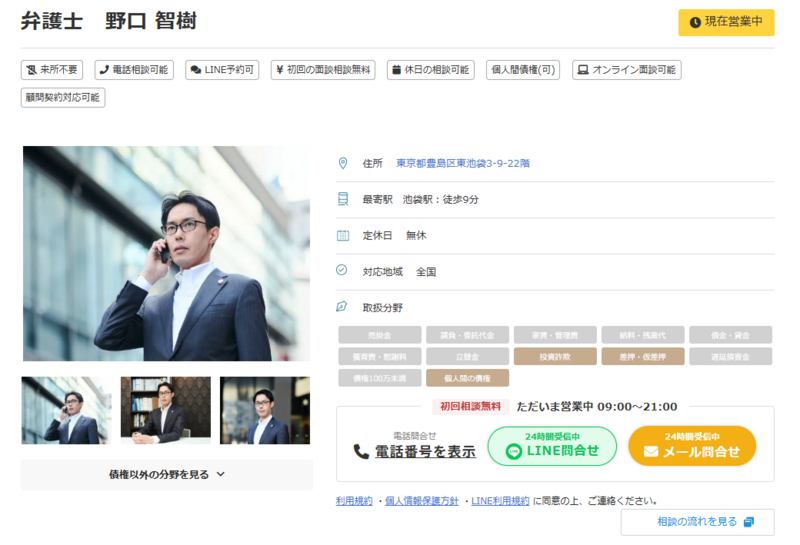The width and height of the screenshot is (800, 545).
Task: Click the highlighted 差押・仮差押 field tag
Action: pos(643,357)
